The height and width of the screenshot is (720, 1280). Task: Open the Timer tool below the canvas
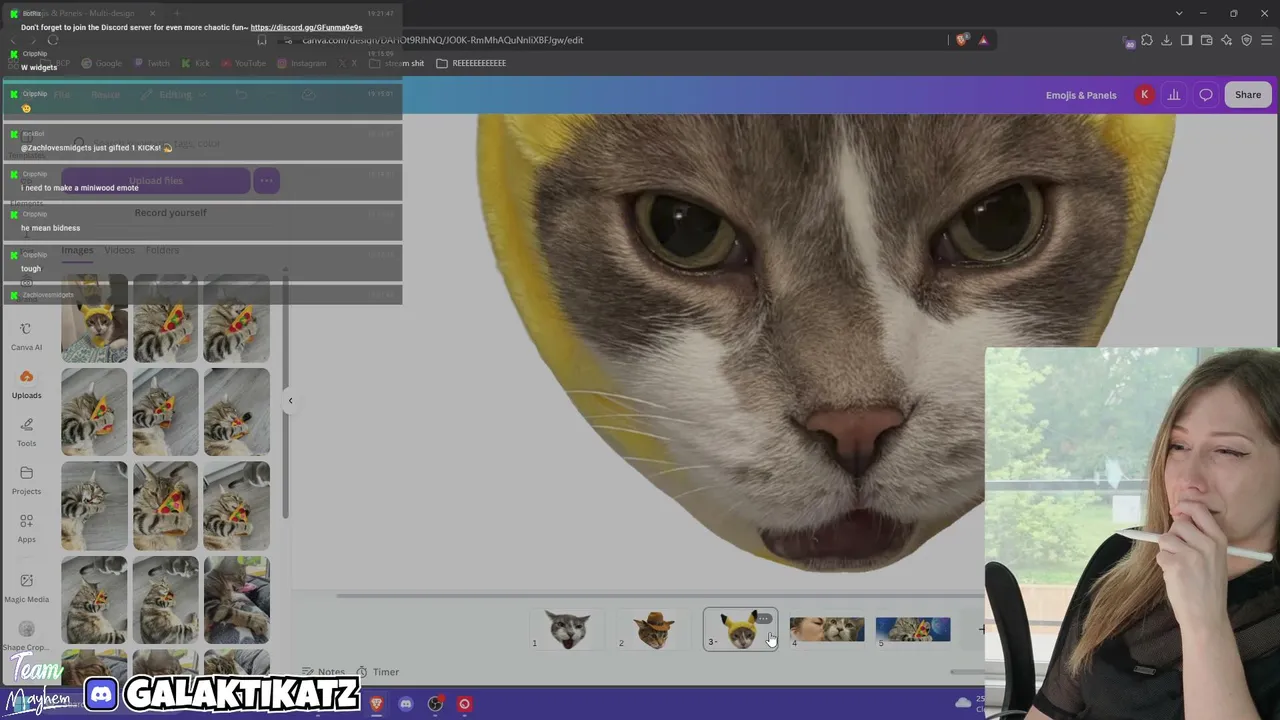[x=378, y=672]
